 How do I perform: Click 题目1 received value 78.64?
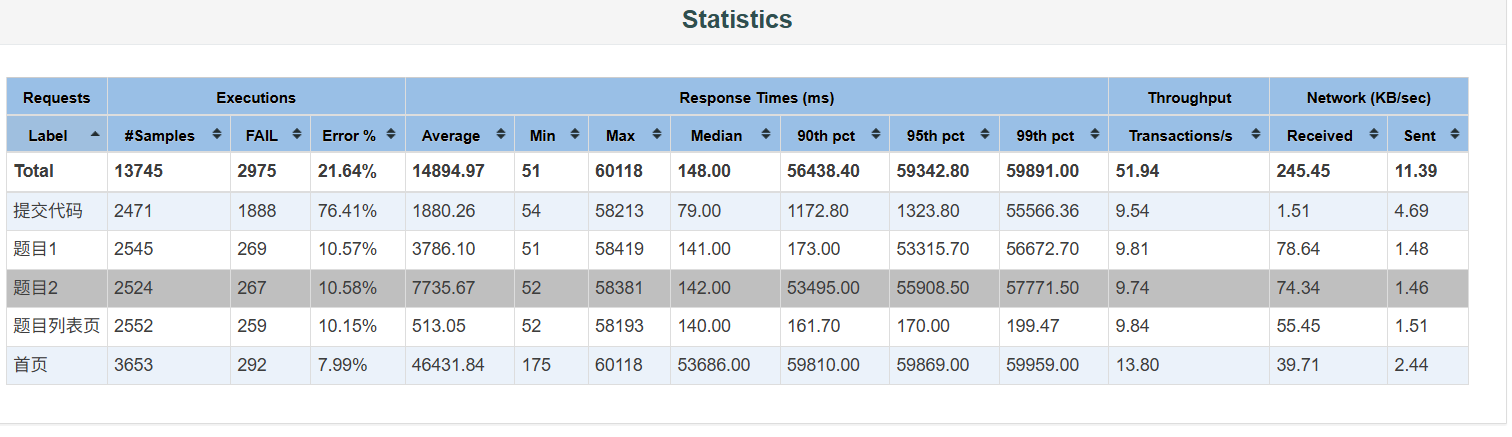[1298, 249]
